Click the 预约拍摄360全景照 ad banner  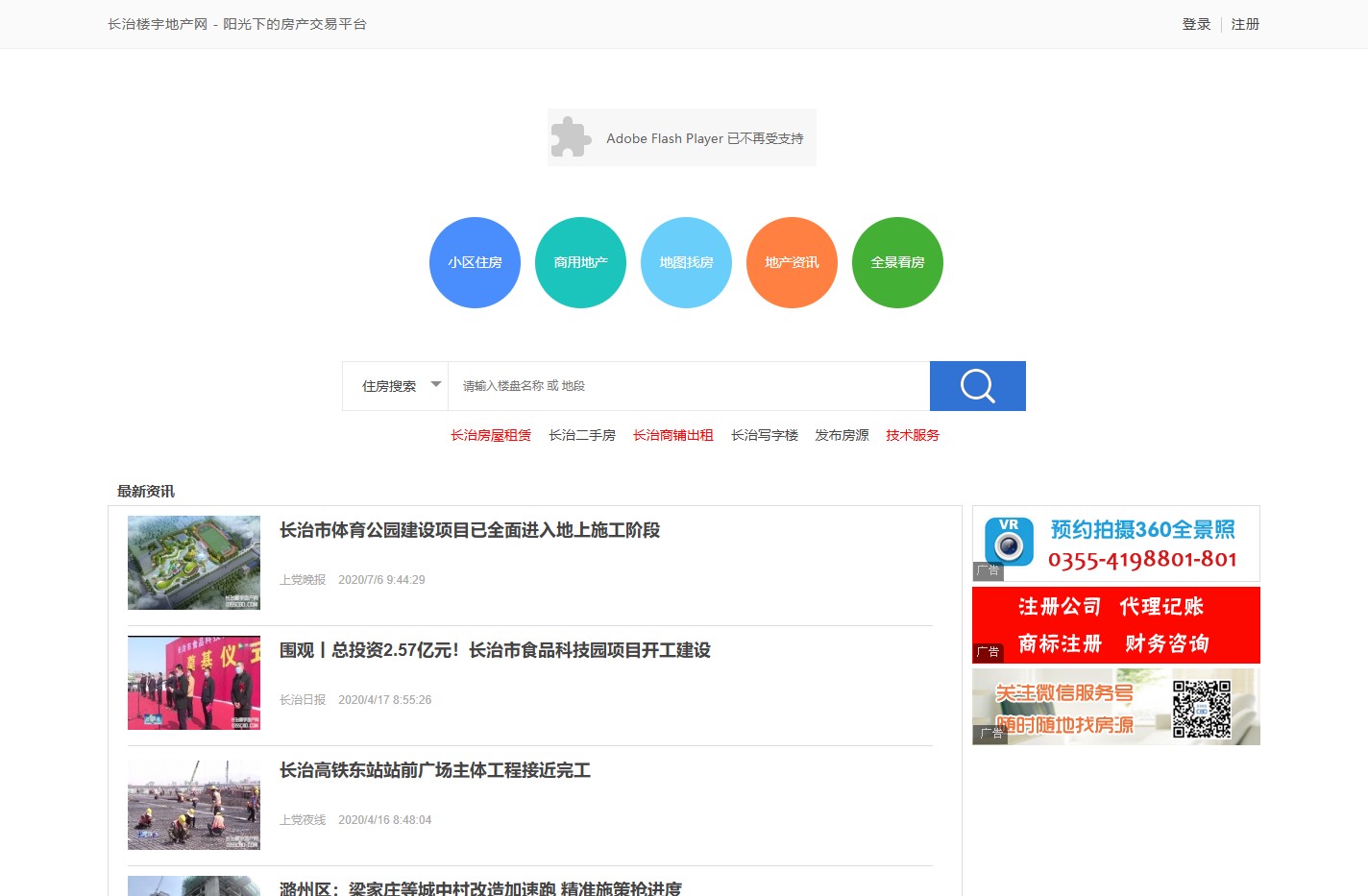coord(1116,544)
